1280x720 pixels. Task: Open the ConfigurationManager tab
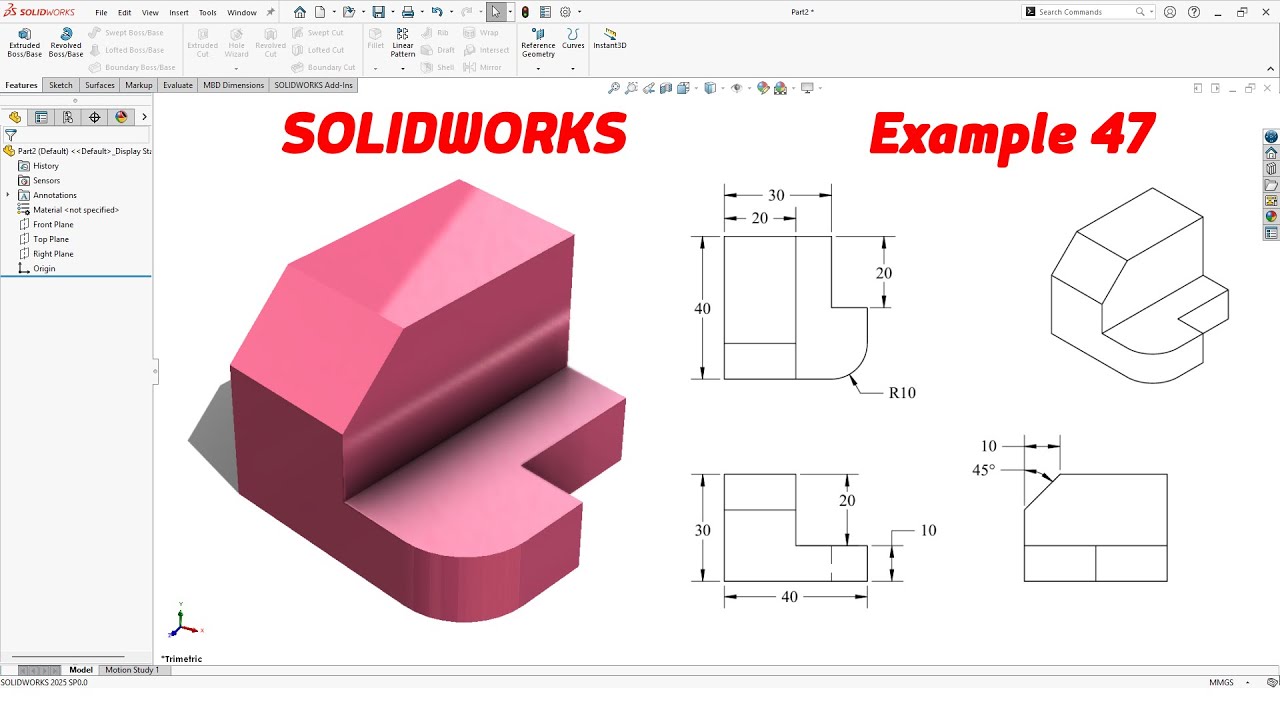click(68, 117)
